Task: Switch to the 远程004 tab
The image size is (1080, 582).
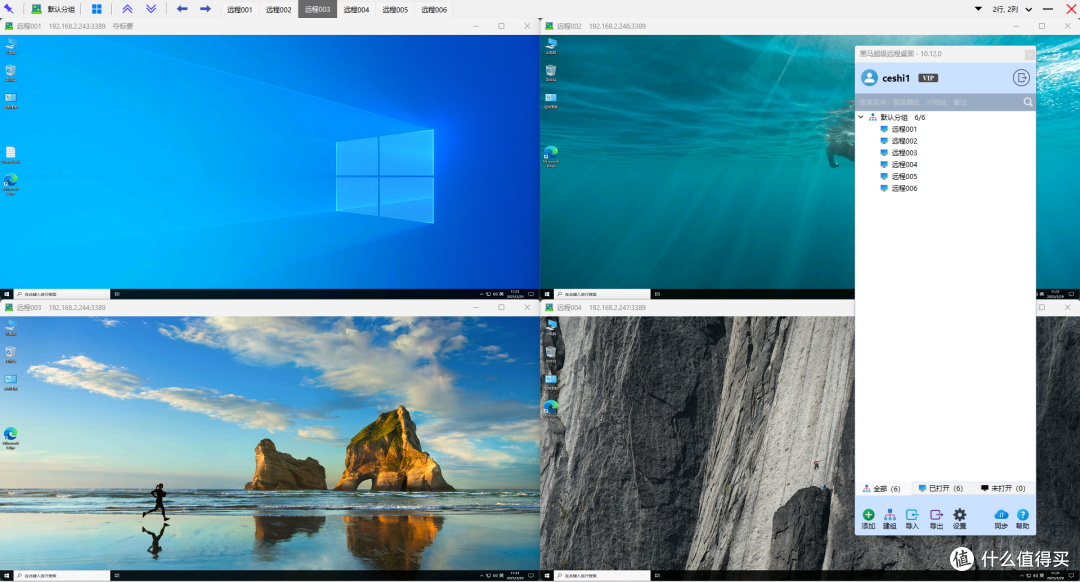Action: tap(356, 10)
